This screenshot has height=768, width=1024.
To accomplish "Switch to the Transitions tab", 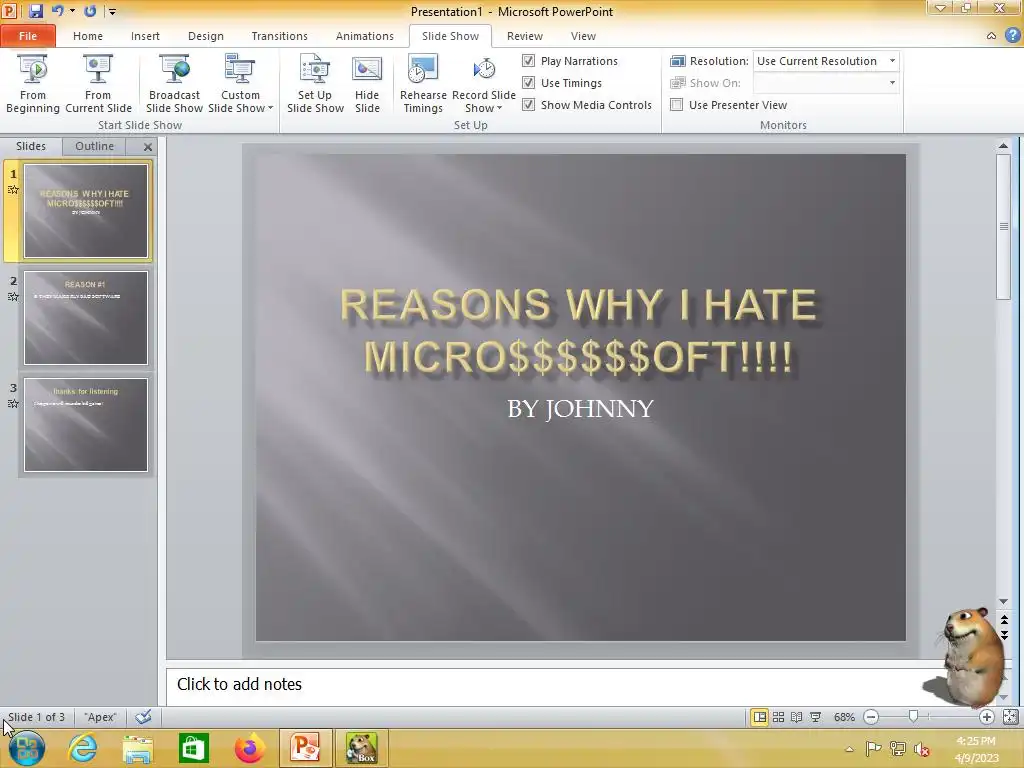I will [279, 36].
